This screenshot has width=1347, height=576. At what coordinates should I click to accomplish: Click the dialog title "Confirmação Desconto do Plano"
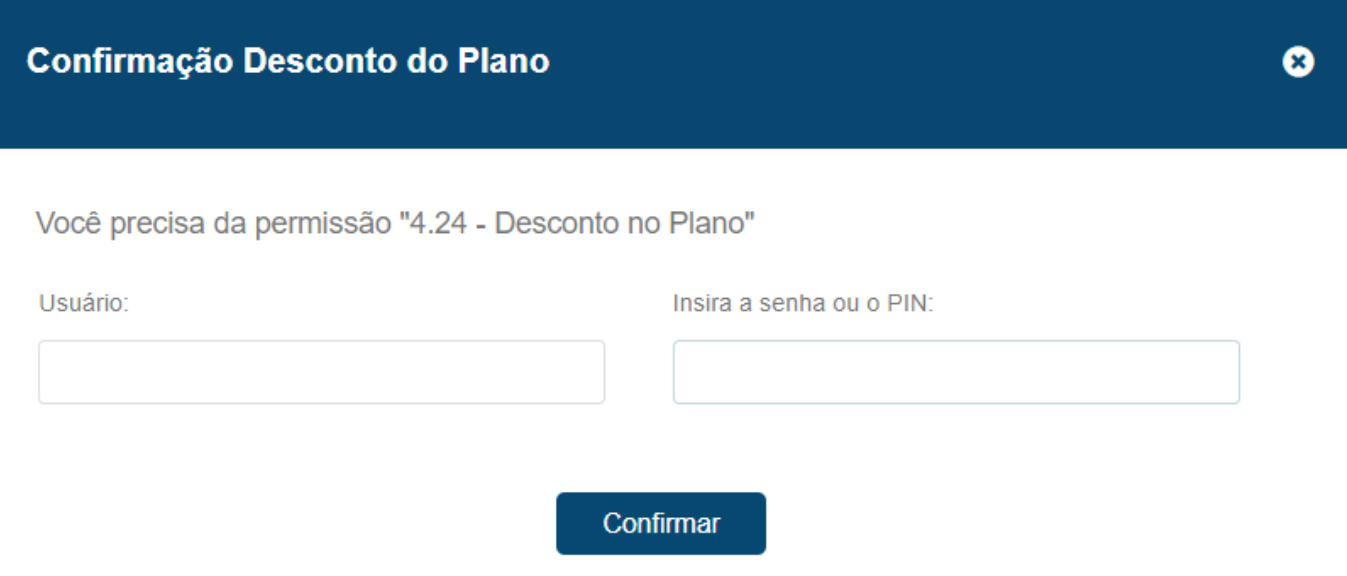coord(288,61)
